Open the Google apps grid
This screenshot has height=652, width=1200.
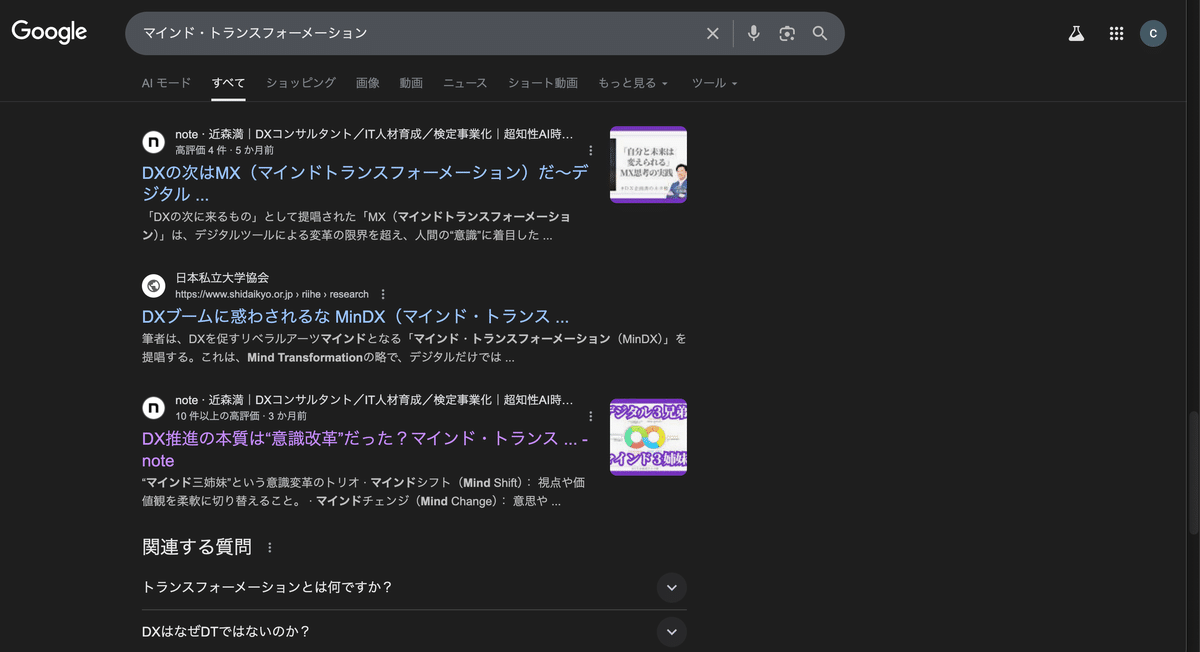tap(1116, 32)
